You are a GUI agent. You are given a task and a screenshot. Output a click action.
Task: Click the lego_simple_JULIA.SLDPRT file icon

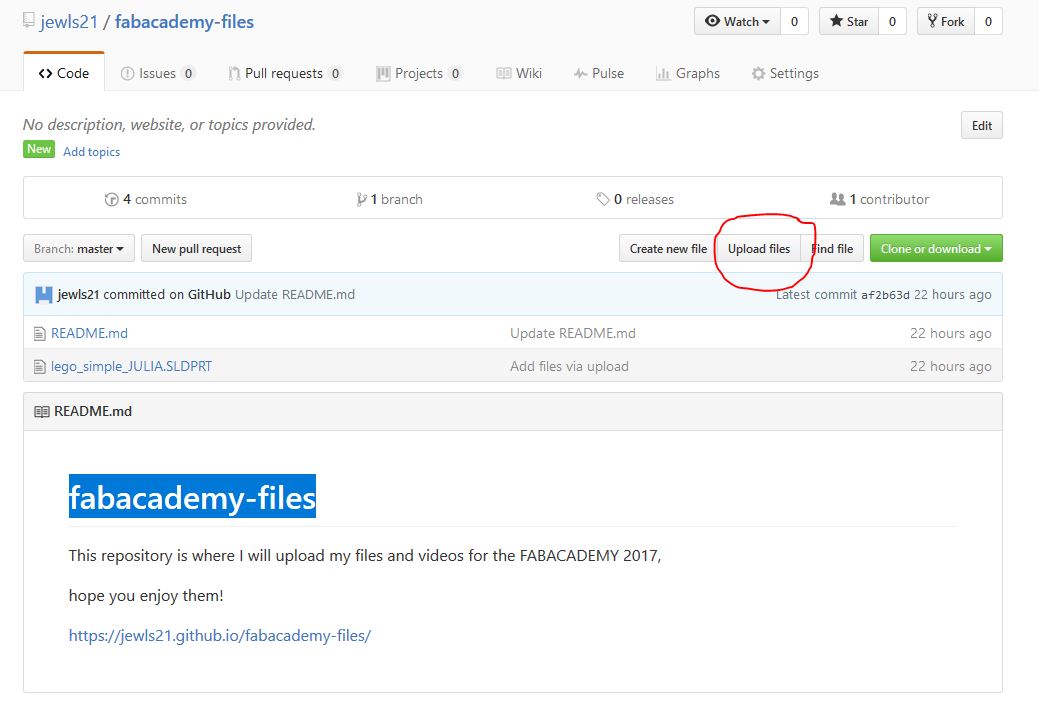40,367
